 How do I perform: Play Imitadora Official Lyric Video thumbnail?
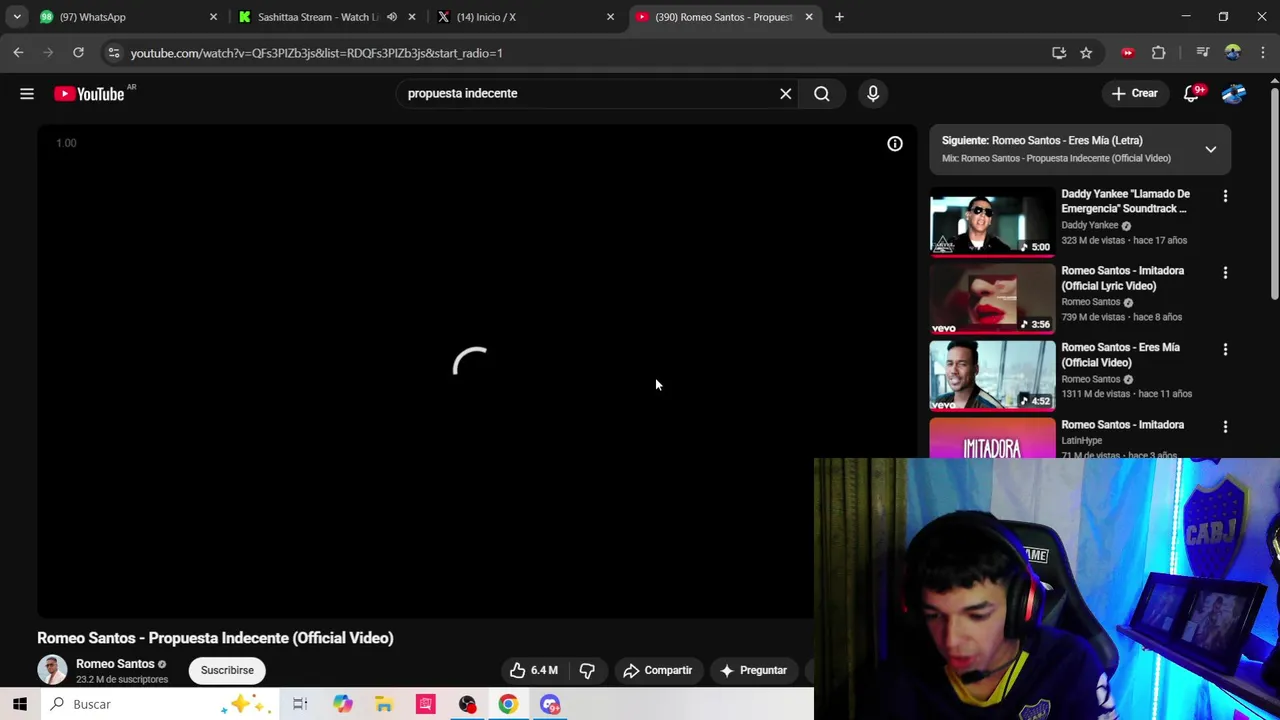[992, 299]
